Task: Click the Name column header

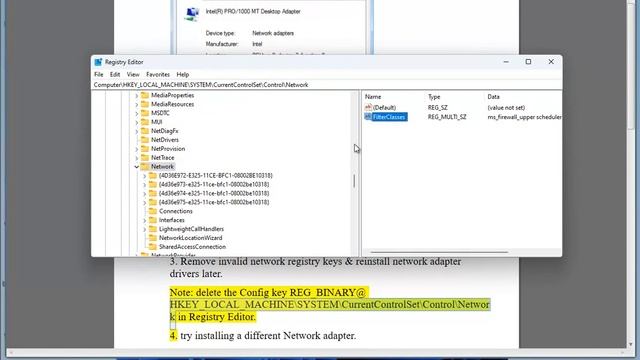Action: [373, 97]
